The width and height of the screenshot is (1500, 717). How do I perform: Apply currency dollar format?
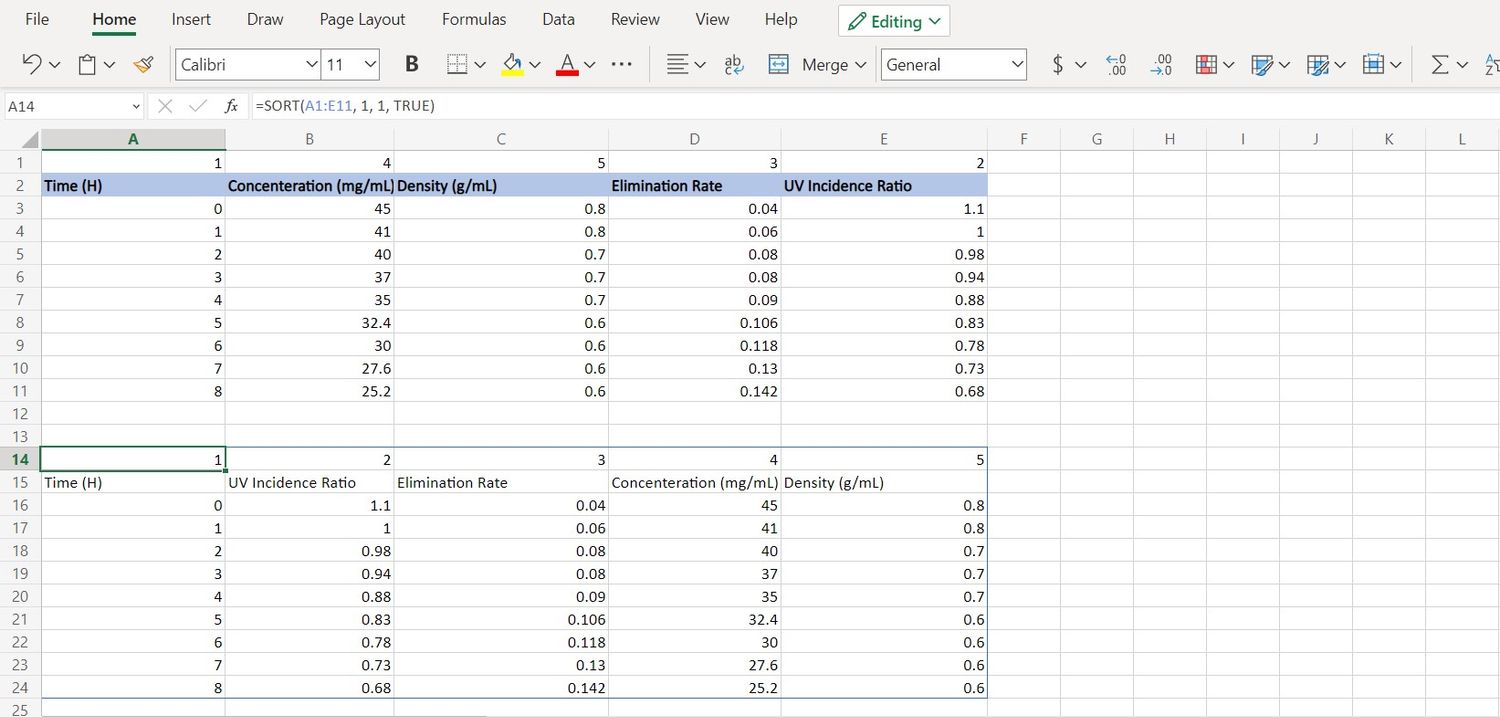click(1058, 64)
